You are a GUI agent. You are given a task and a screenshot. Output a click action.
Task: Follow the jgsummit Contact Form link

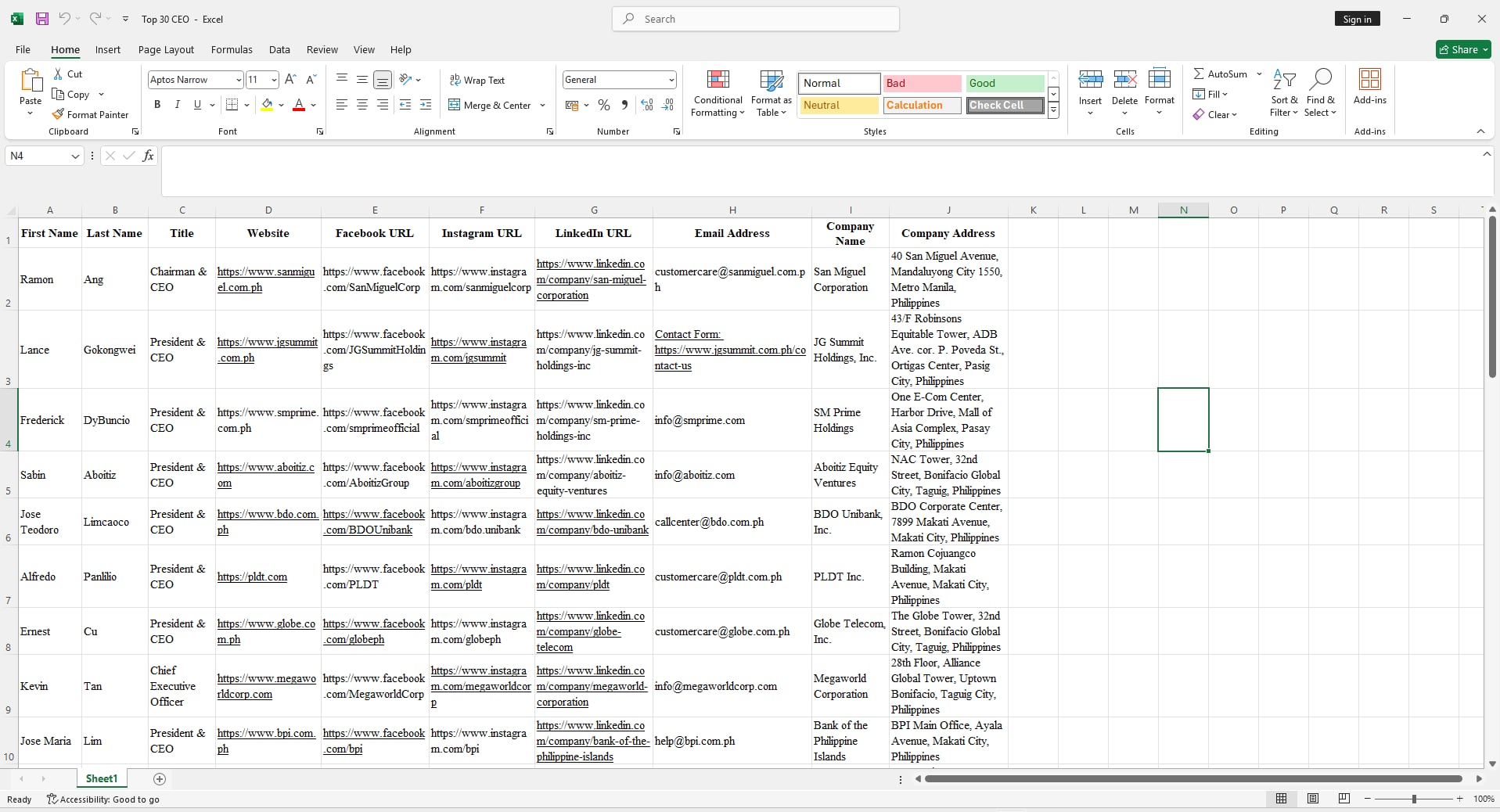[730, 350]
